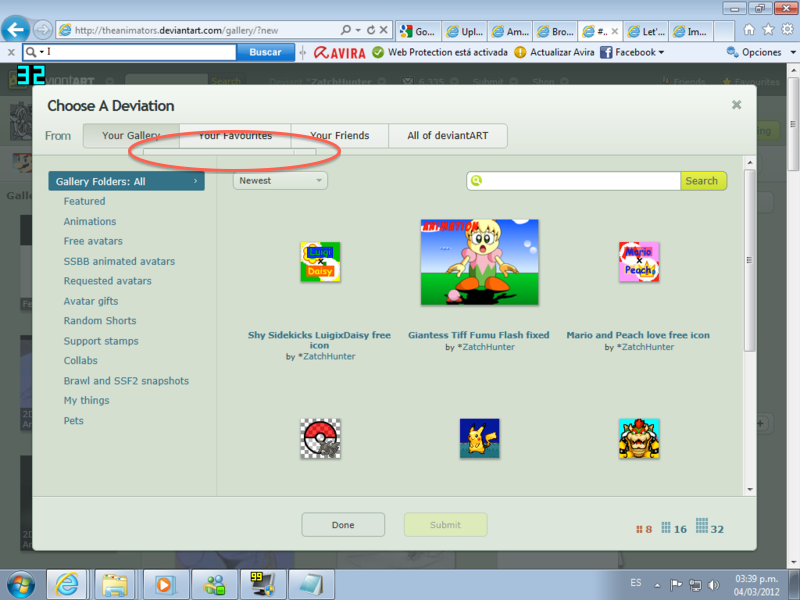This screenshot has width=800, height=600.
Task: Click the Actualizar Avira warning icon
Action: [x=520, y=52]
